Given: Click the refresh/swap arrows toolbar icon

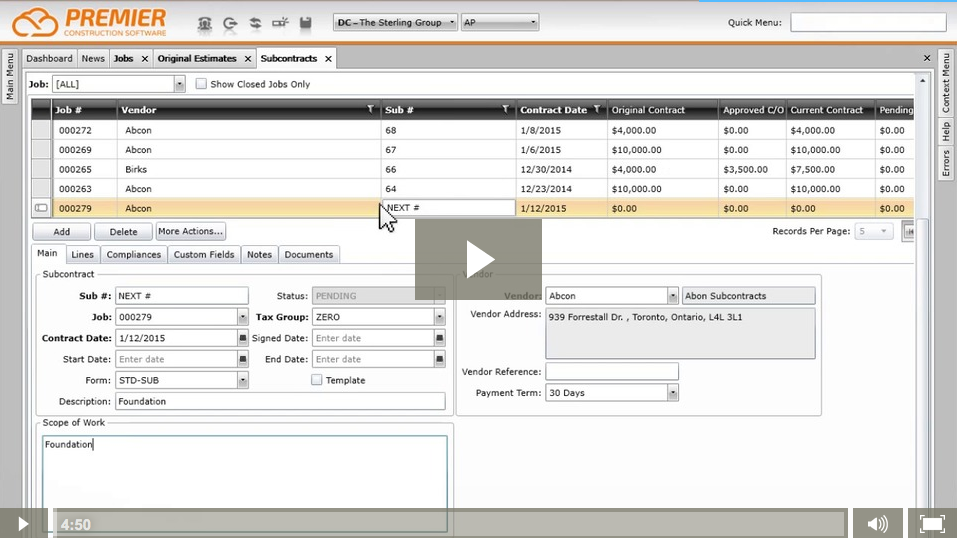Looking at the screenshot, I should [255, 23].
